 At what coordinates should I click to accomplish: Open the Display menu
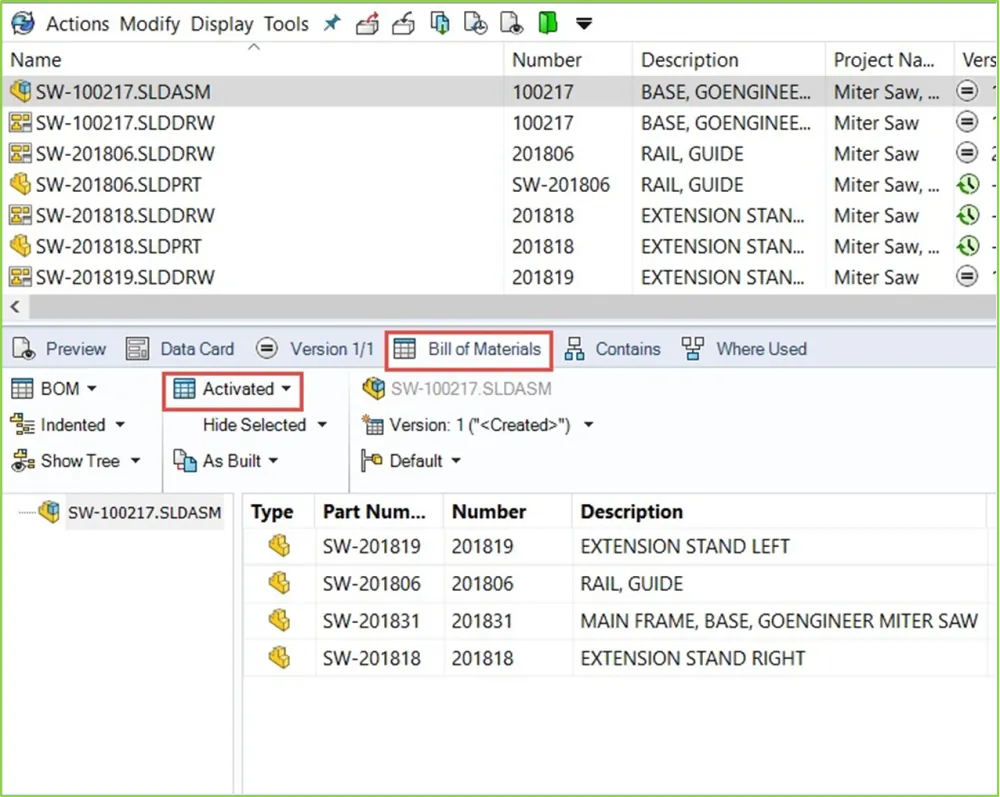(222, 24)
